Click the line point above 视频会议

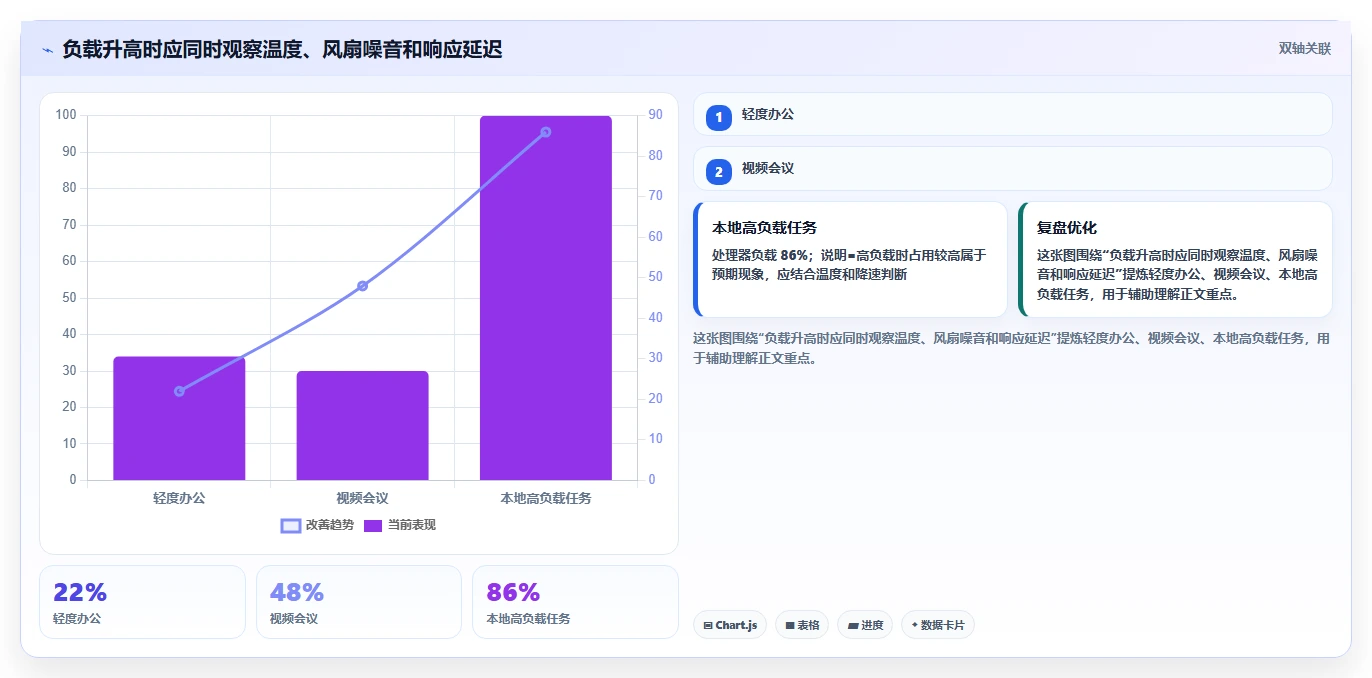point(362,286)
